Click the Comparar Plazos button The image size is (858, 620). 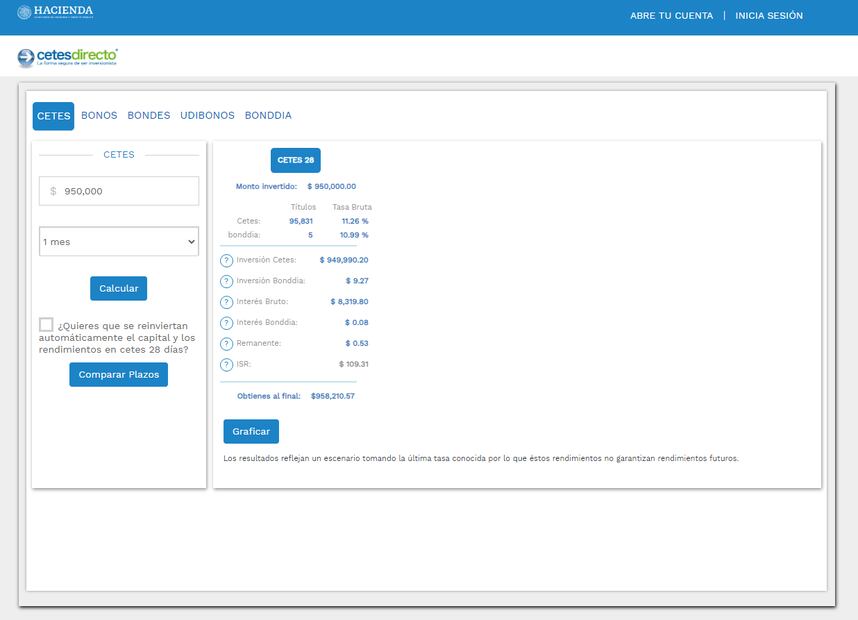pyautogui.click(x=119, y=374)
